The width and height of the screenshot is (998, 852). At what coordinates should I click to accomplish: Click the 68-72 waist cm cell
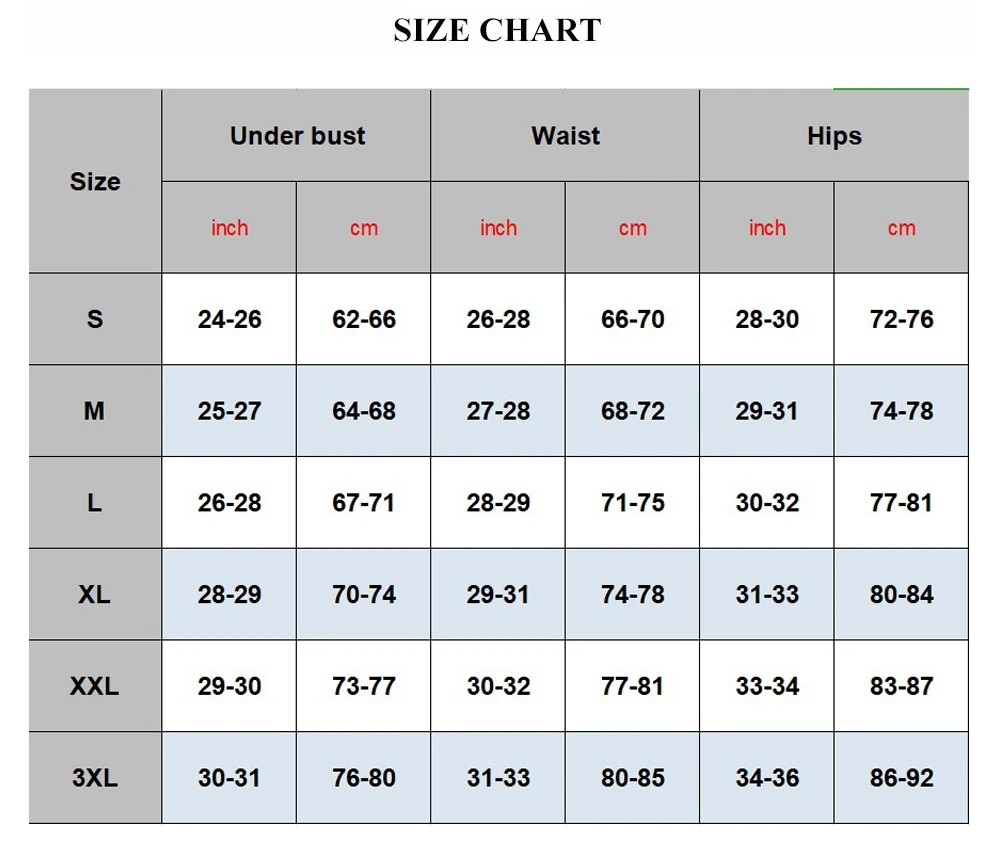click(632, 410)
